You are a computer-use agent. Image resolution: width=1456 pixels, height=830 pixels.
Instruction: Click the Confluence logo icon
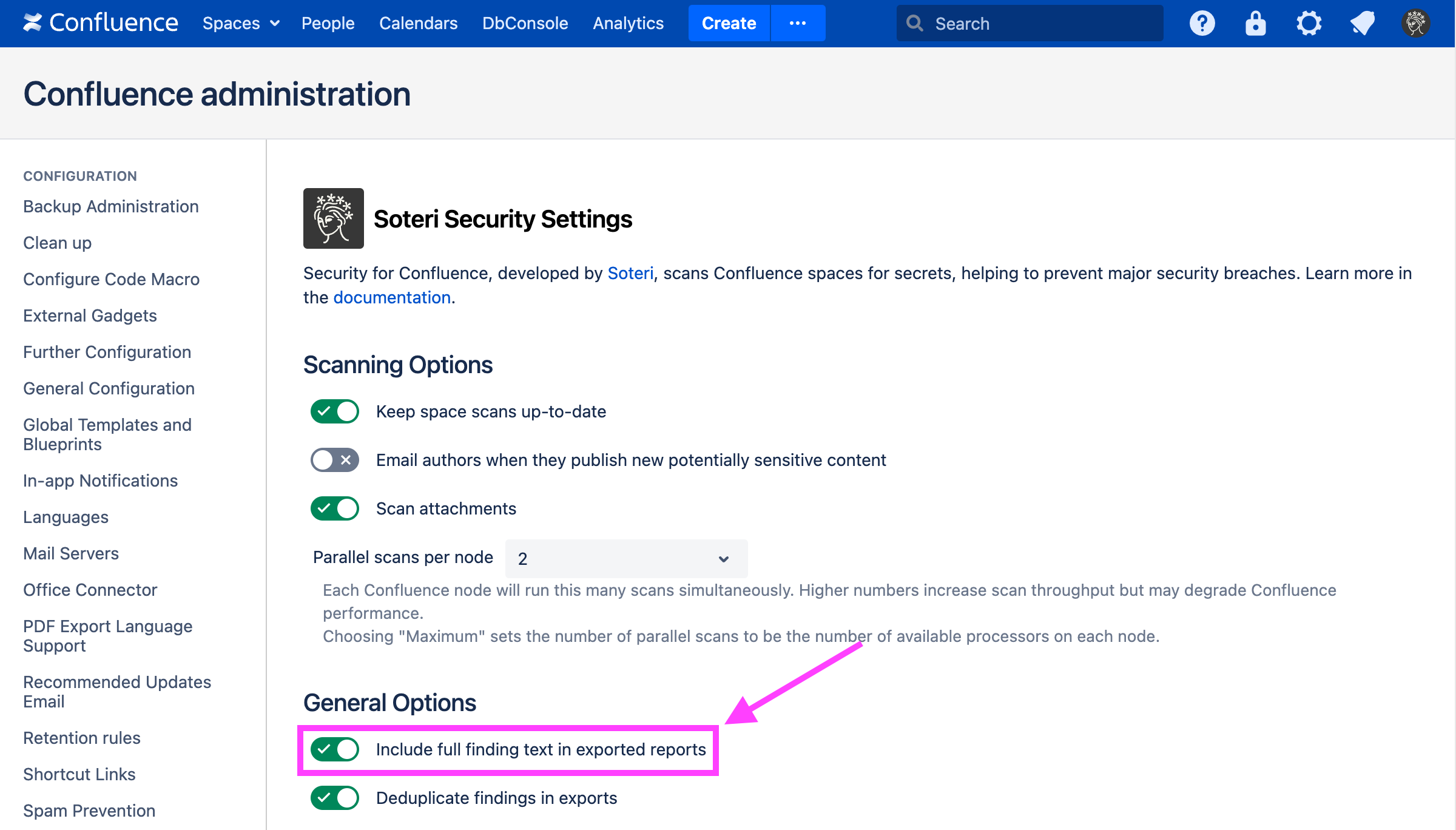click(x=33, y=23)
